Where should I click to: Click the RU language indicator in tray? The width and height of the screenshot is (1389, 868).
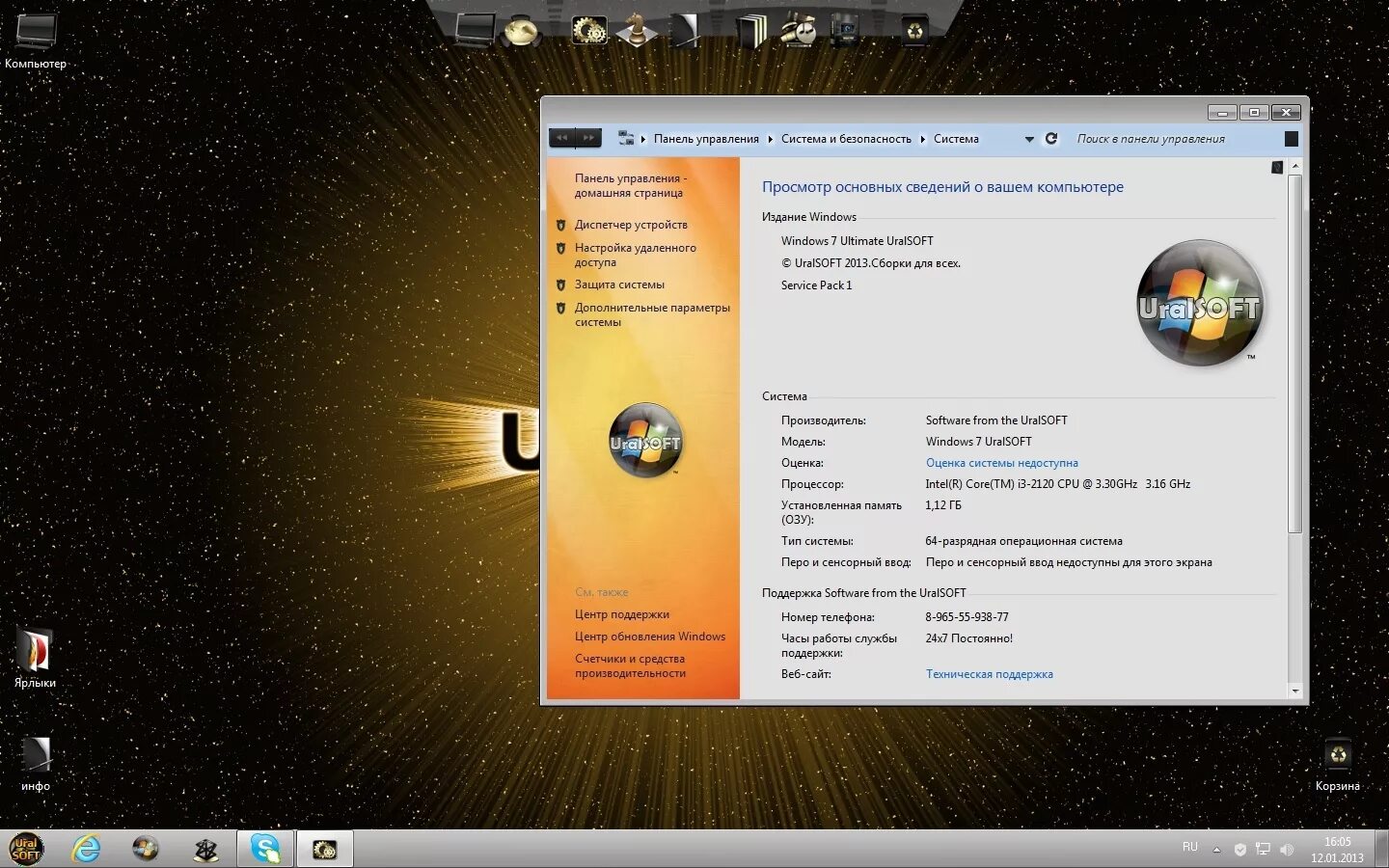tap(1190, 847)
